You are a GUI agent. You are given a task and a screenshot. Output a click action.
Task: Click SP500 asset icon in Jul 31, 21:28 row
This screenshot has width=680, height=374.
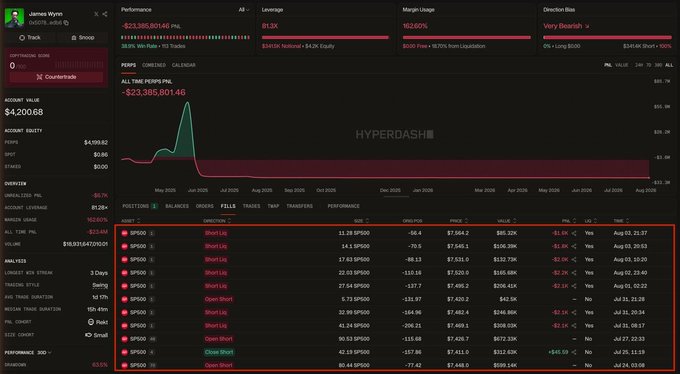[124, 299]
